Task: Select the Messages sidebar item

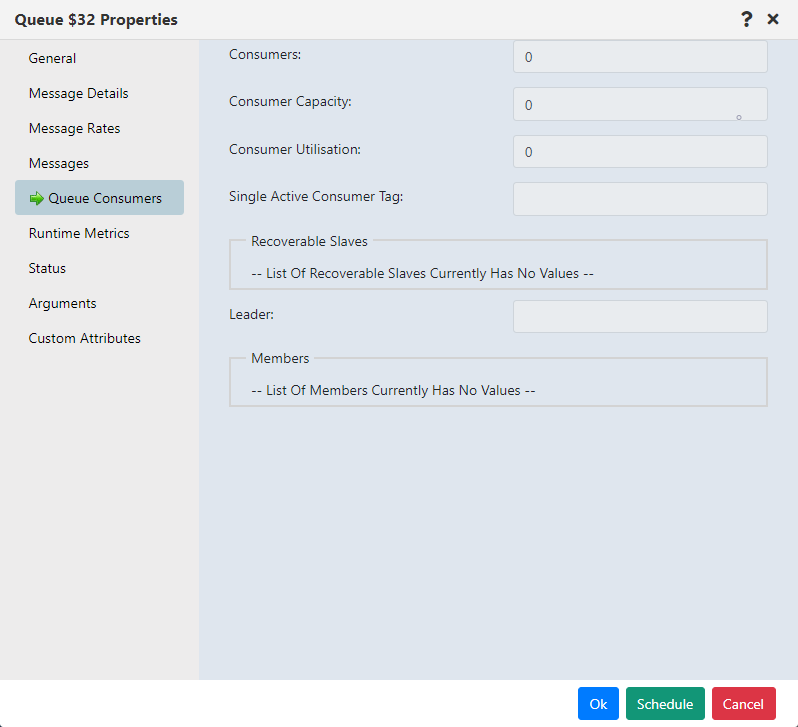Action: [x=58, y=163]
